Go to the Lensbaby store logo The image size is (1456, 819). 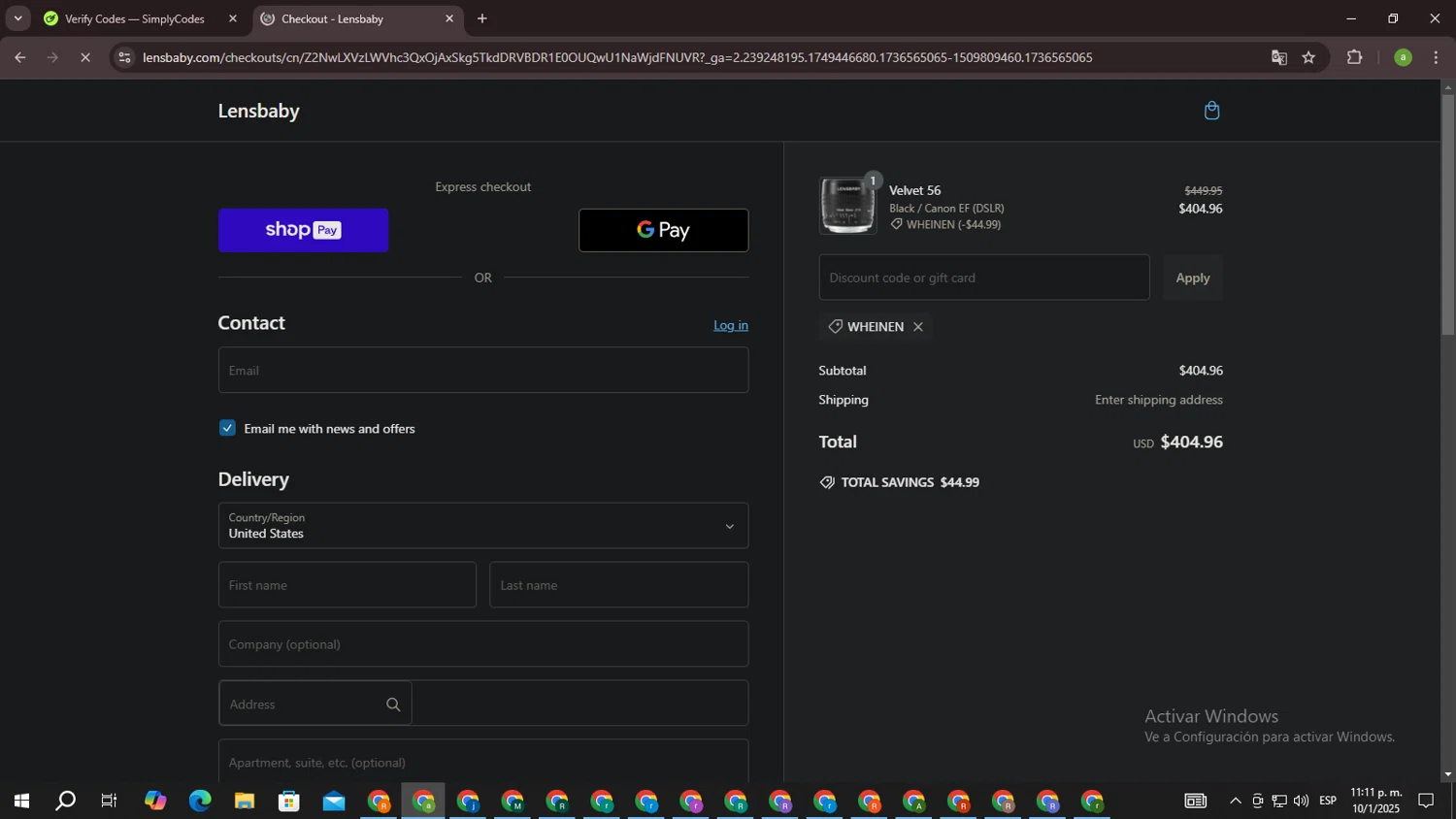point(258,111)
